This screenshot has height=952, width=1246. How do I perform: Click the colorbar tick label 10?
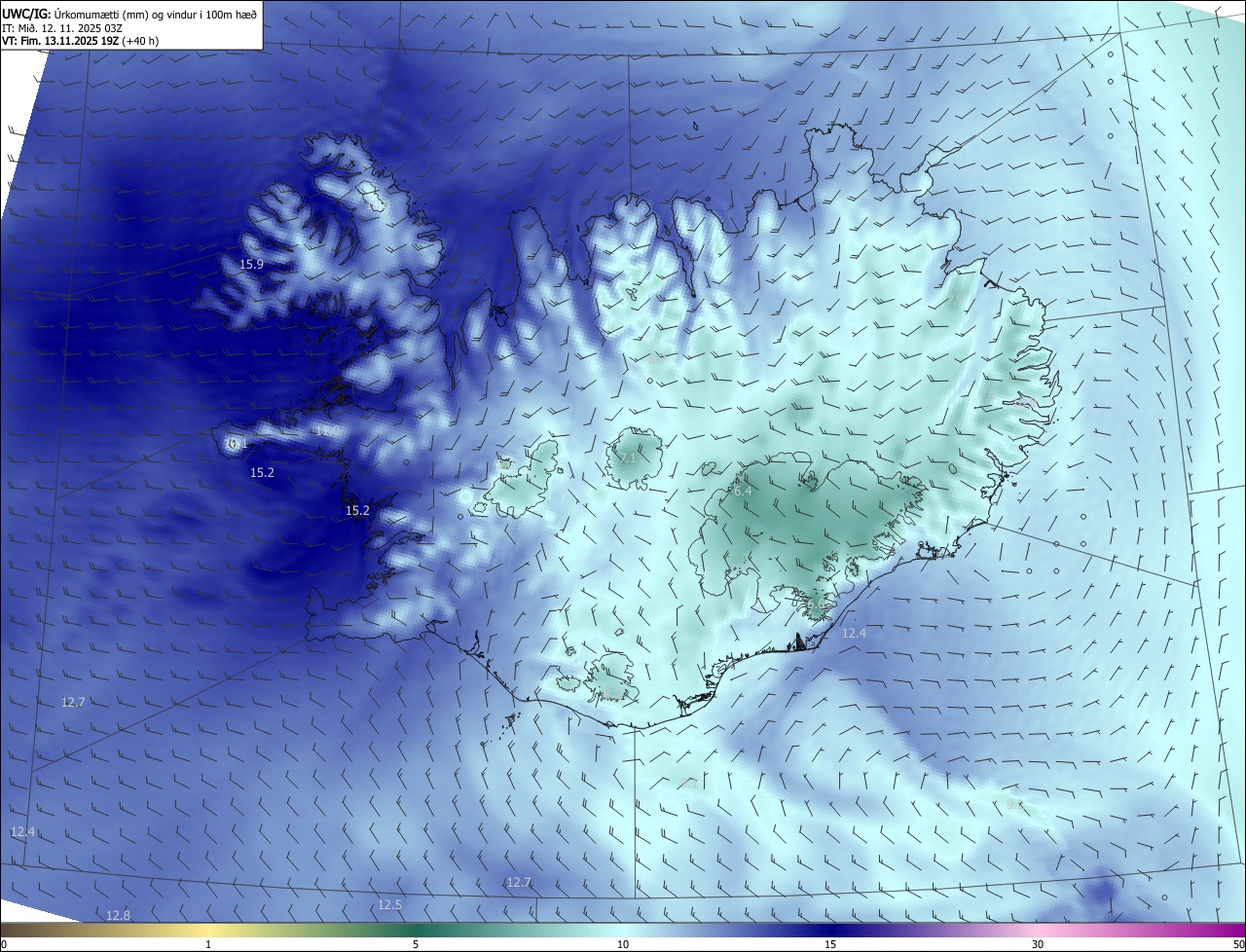coord(623,944)
